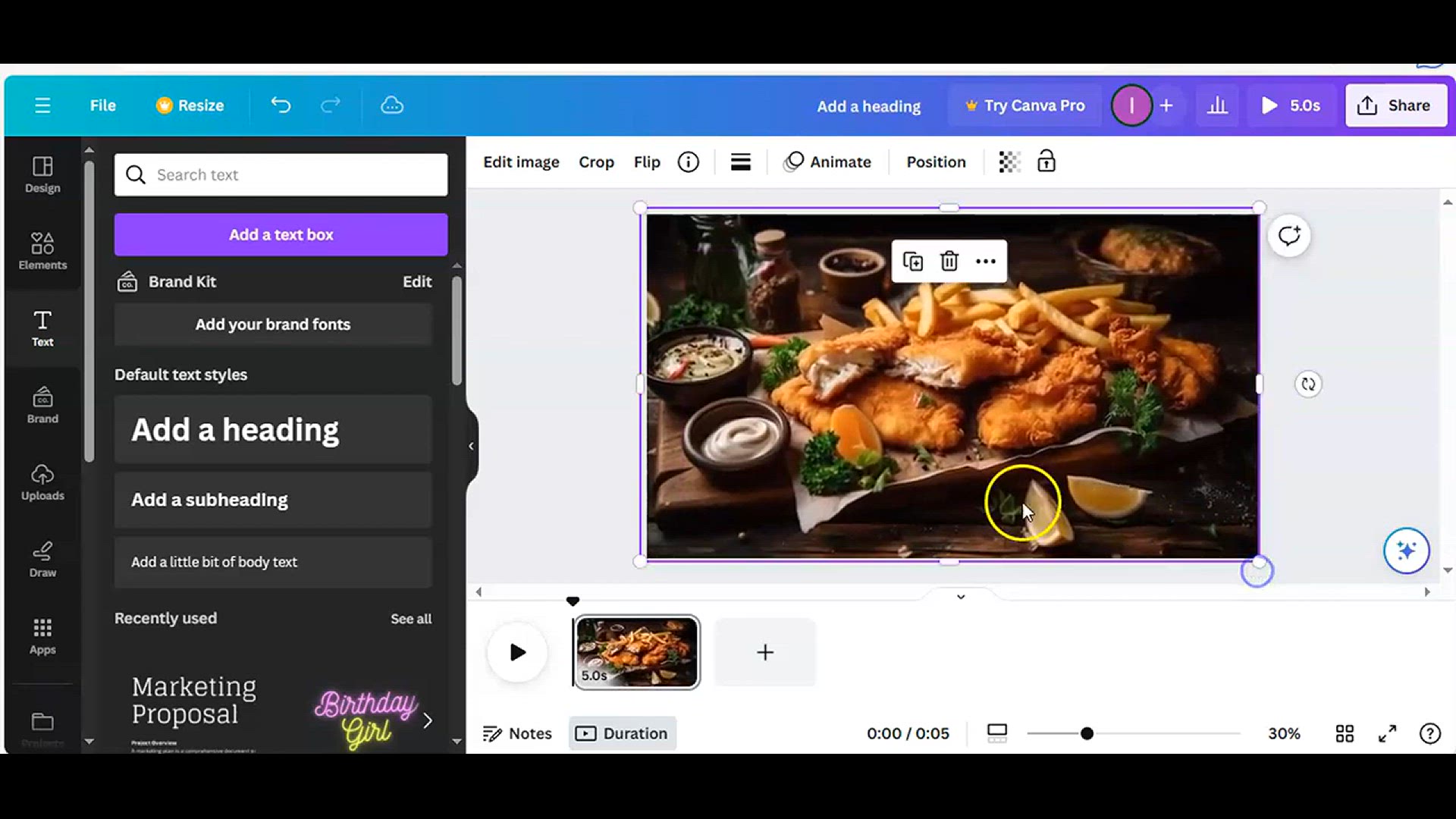
Task: Play the timeline with the play button
Action: coord(517,653)
